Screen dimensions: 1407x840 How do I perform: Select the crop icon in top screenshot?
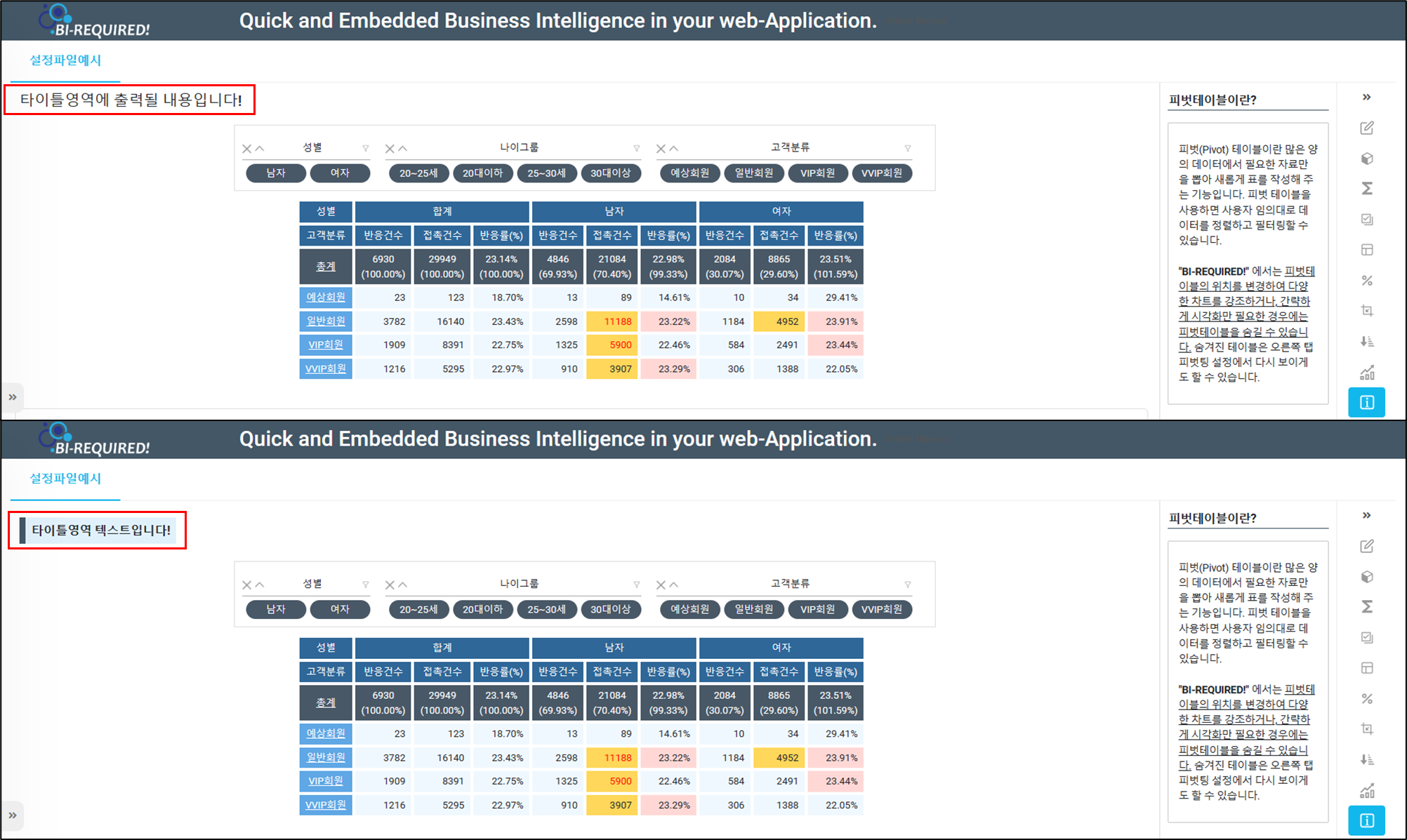(1366, 311)
